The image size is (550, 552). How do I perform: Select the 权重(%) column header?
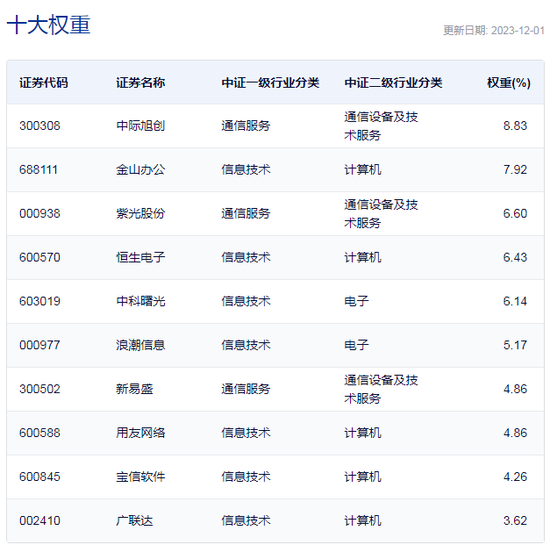click(509, 83)
